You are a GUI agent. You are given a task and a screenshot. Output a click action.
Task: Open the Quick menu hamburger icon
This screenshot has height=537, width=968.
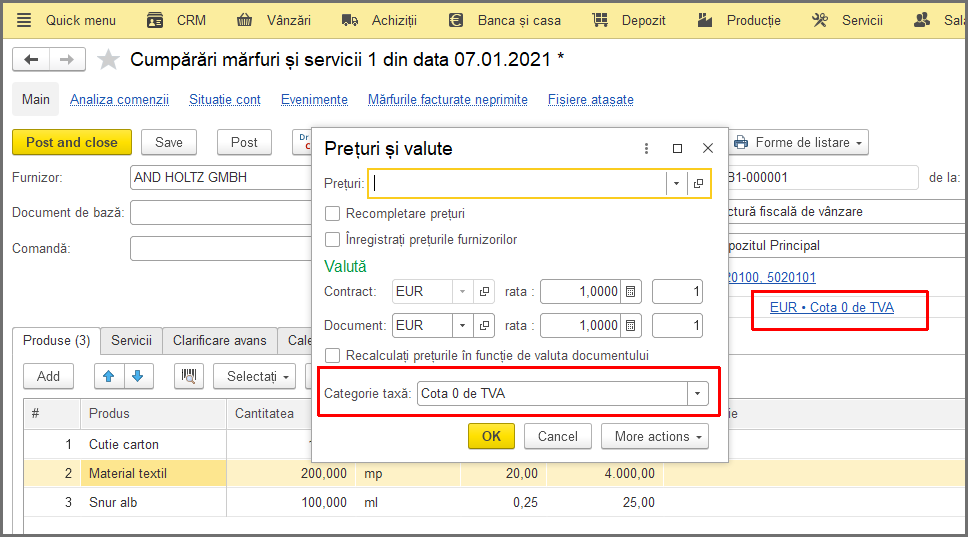(x=23, y=20)
